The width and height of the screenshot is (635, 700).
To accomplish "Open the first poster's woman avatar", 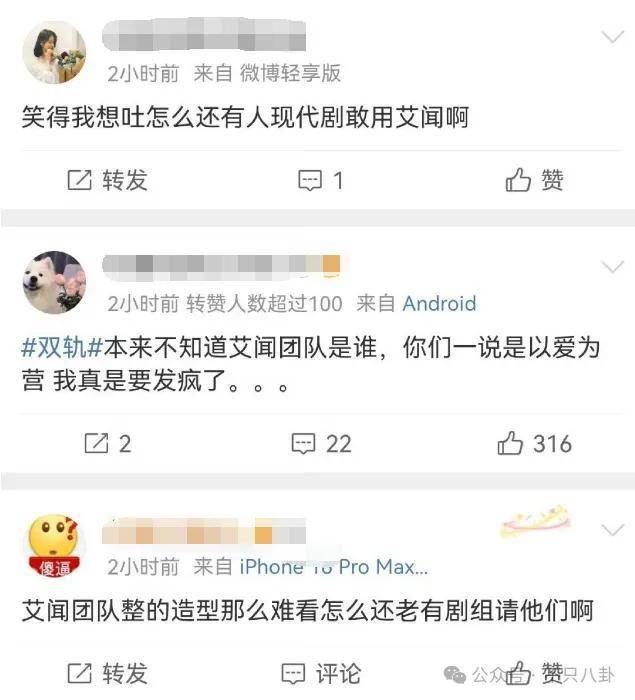I will click(x=54, y=53).
